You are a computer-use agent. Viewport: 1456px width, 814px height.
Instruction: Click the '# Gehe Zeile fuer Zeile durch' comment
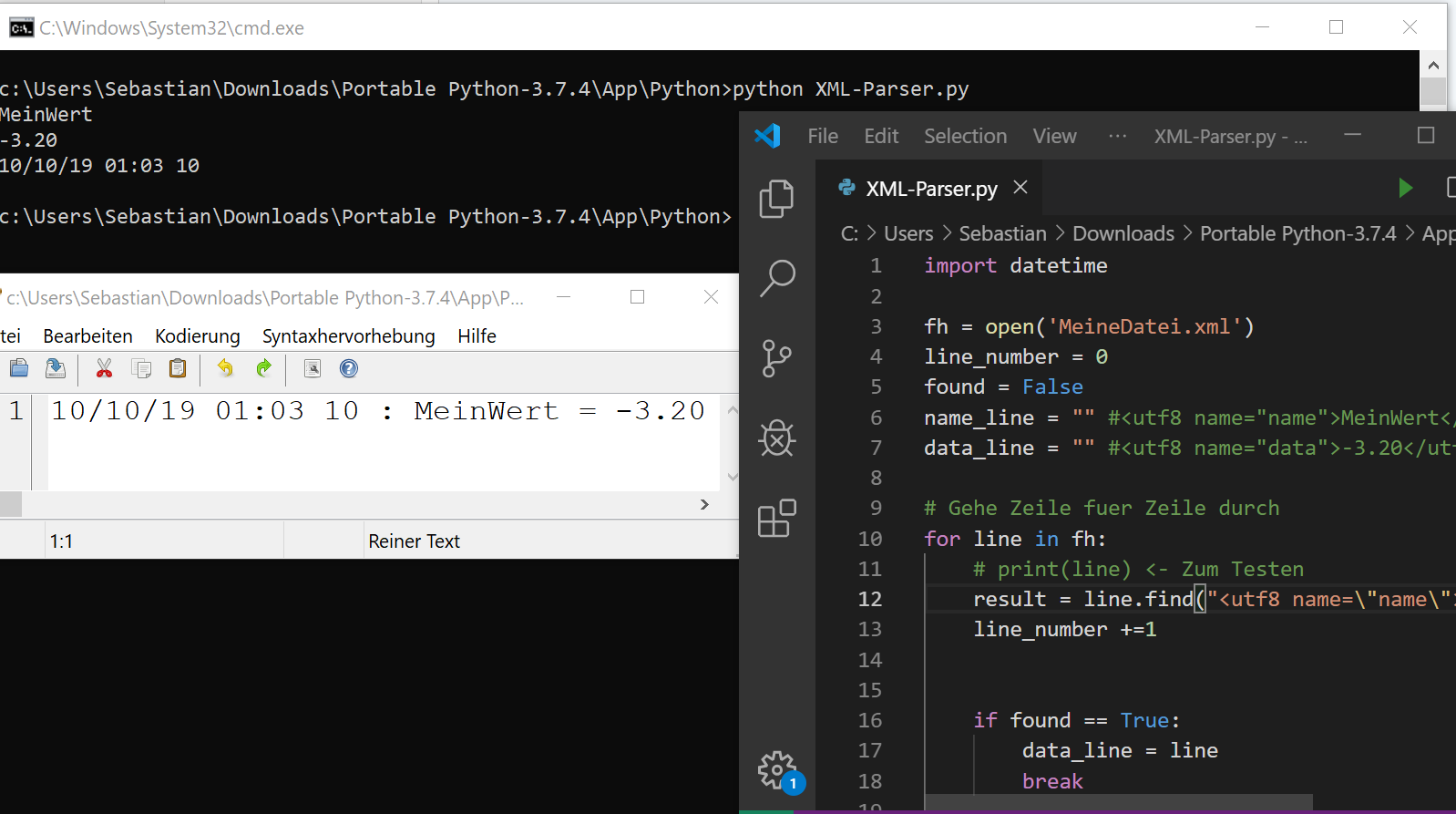[1102, 508]
